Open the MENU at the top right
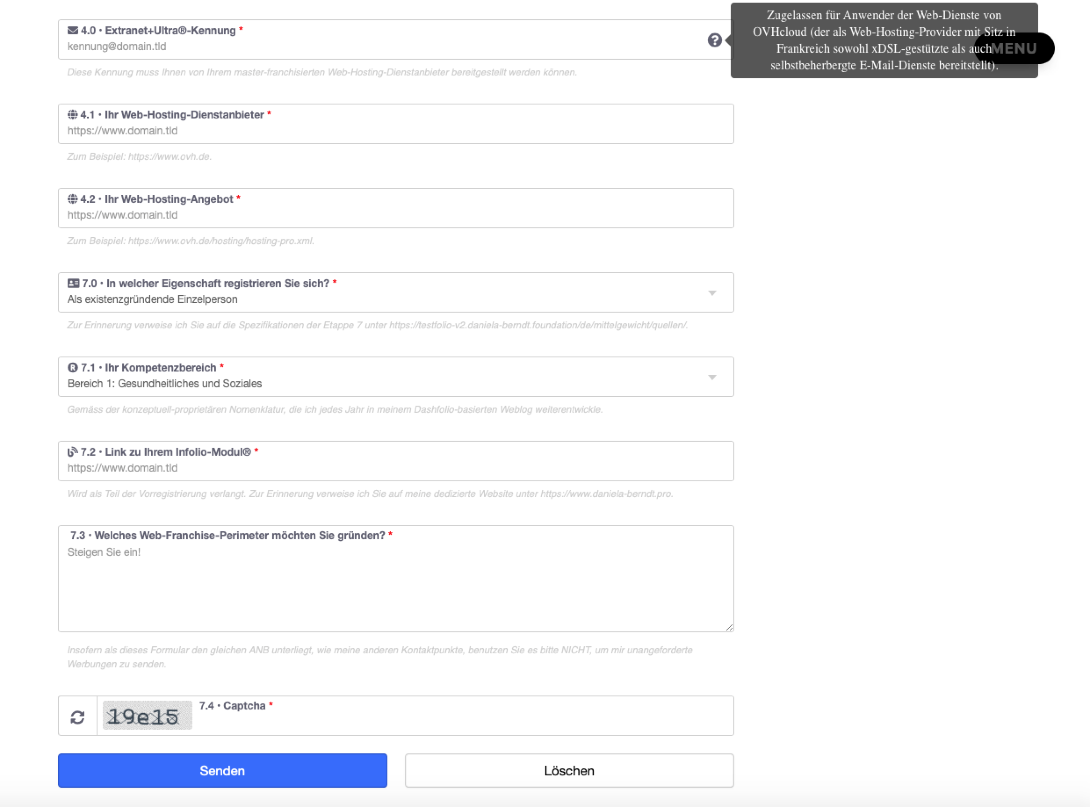The image size is (1090, 807). tap(1016, 47)
